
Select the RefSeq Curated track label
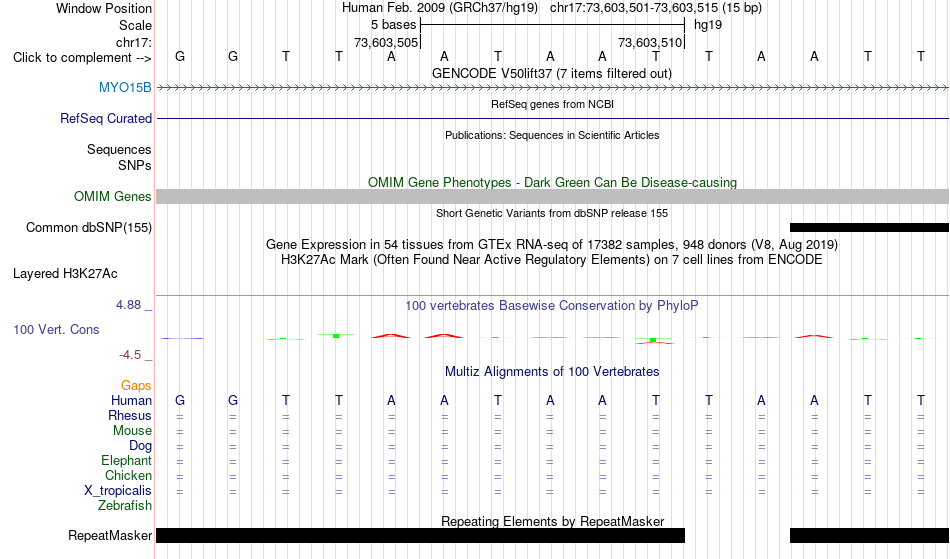(105, 118)
